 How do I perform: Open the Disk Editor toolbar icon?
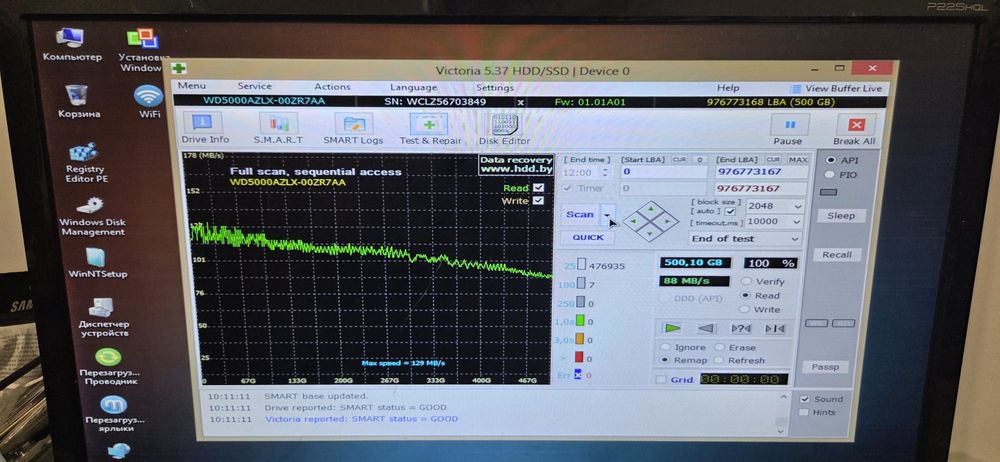[504, 124]
